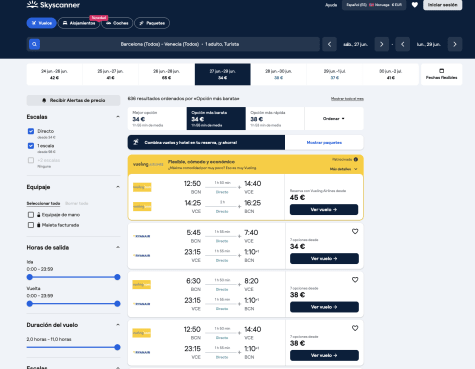The height and width of the screenshot is (369, 475).
Task: Click Ver vuelo for 34 € Ryanair
Action: pyautogui.click(x=324, y=259)
